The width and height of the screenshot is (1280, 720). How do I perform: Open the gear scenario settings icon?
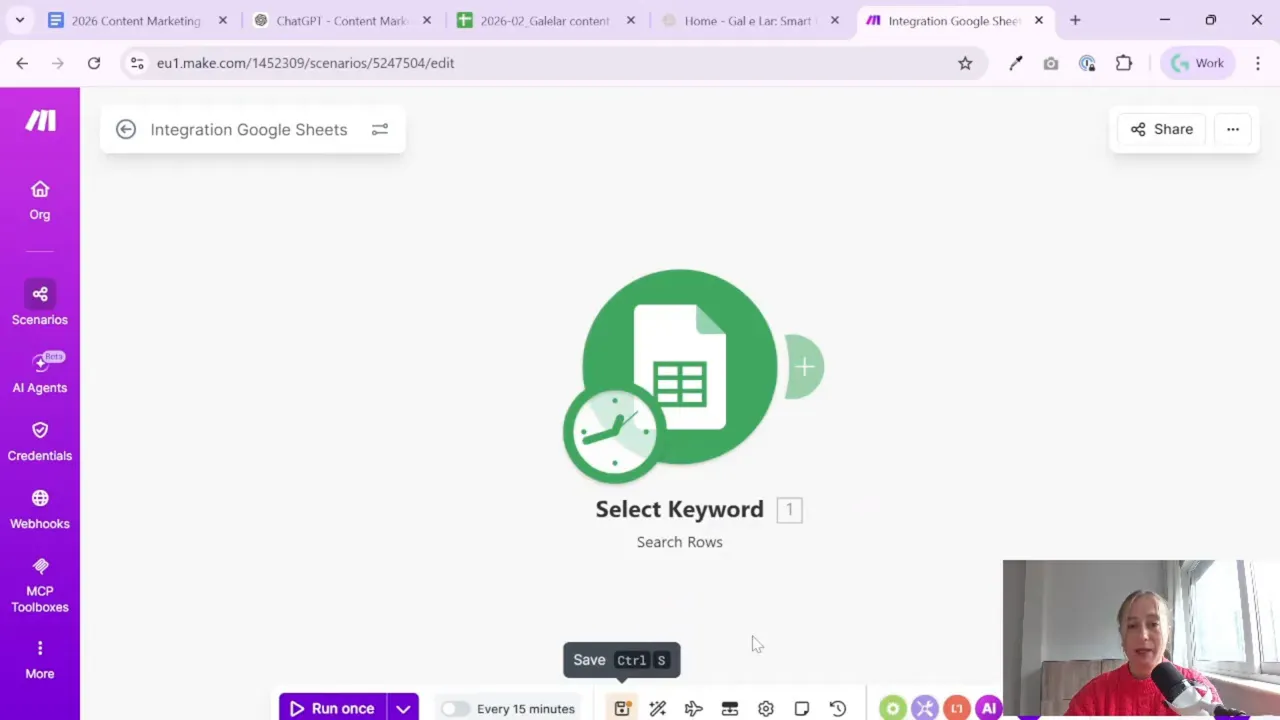click(766, 708)
